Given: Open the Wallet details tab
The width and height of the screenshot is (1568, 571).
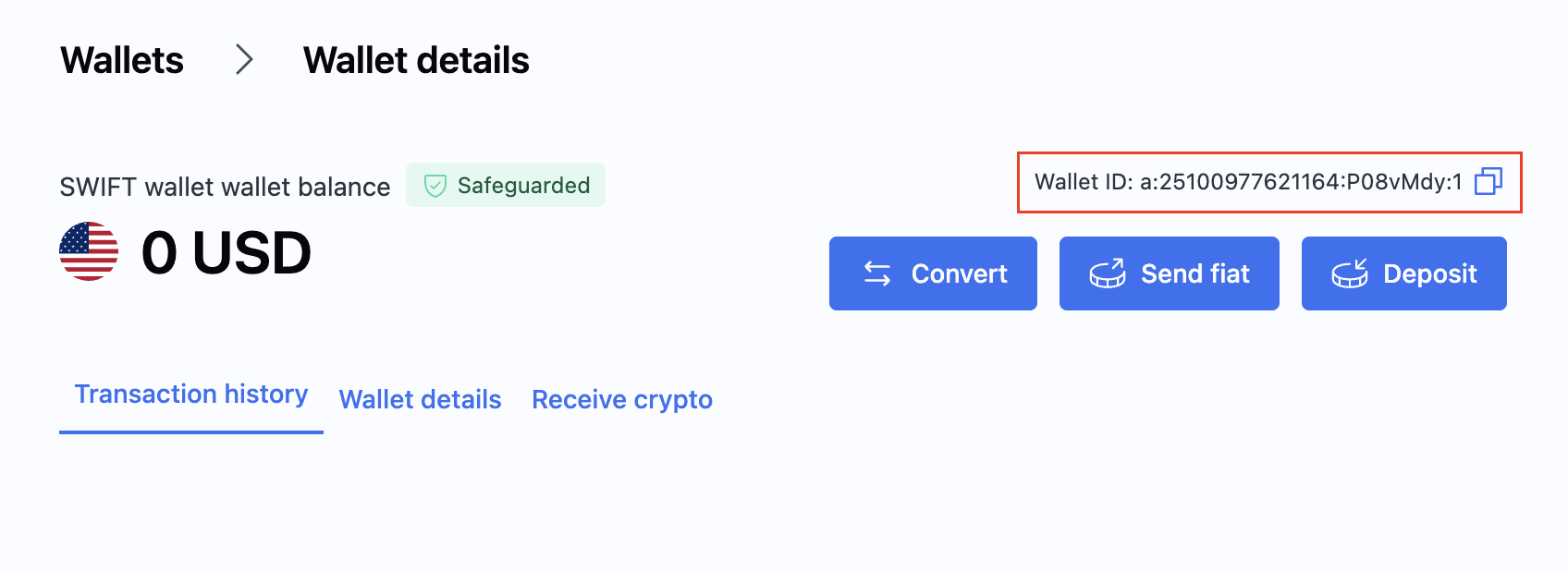Looking at the screenshot, I should coord(420,399).
